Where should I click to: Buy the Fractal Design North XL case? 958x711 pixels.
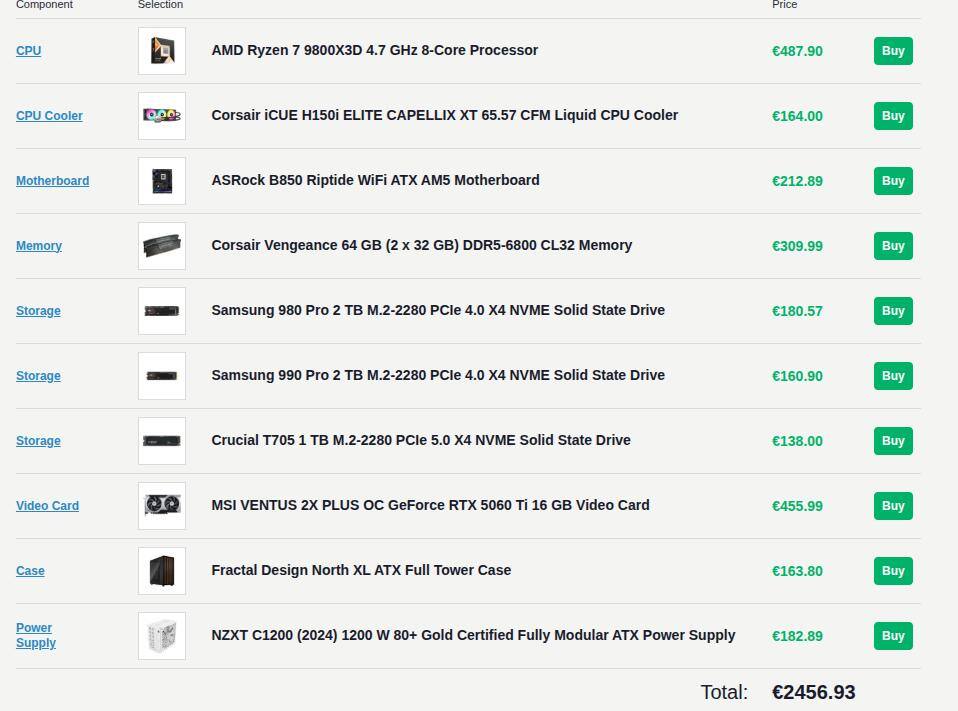893,571
